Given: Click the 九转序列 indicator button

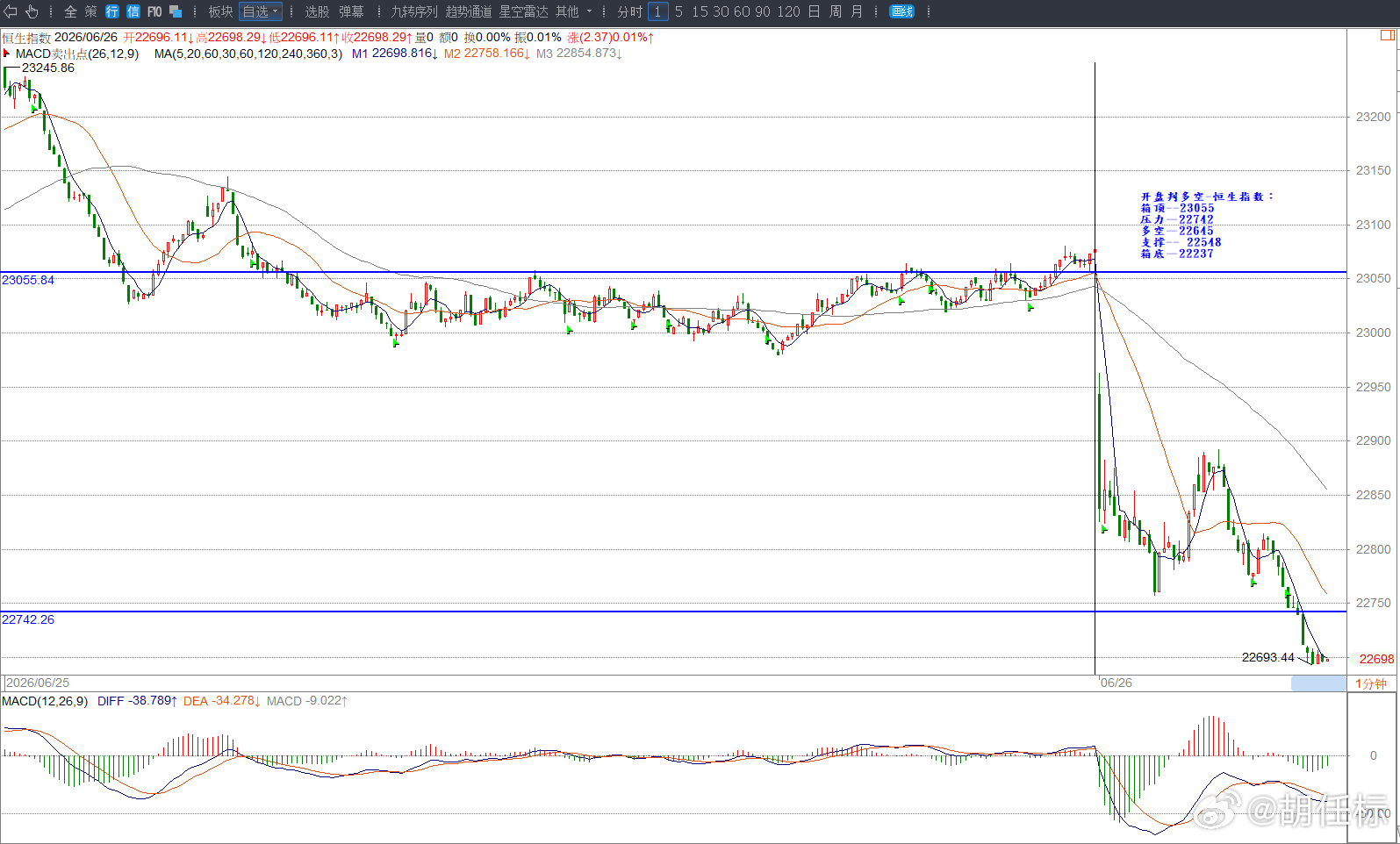Looking at the screenshot, I should click(x=413, y=11).
